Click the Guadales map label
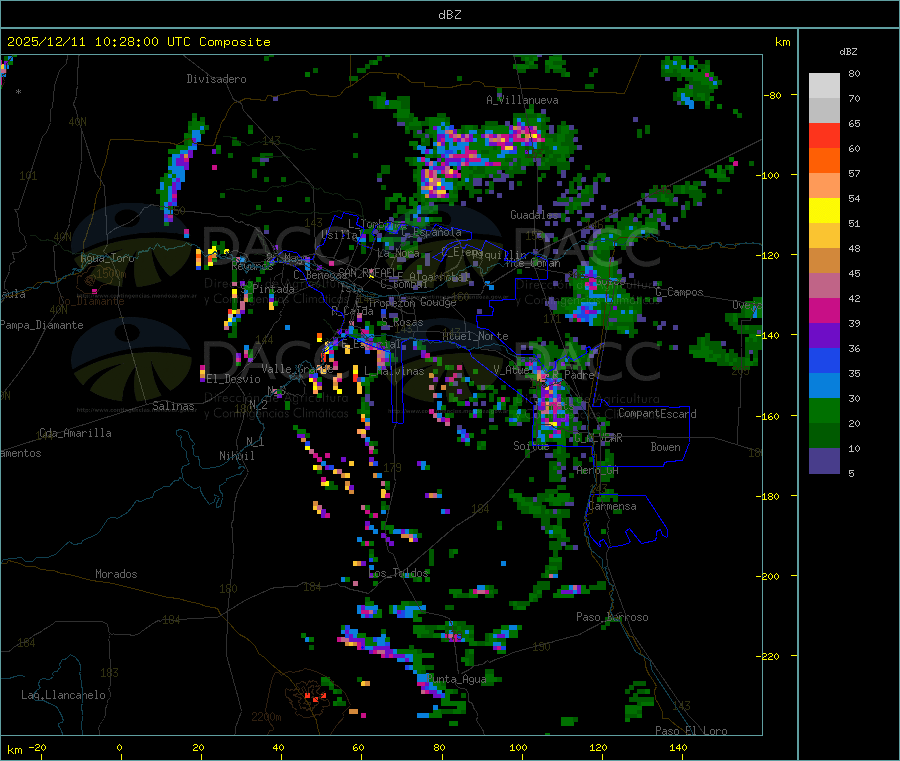The image size is (900, 761). (534, 215)
